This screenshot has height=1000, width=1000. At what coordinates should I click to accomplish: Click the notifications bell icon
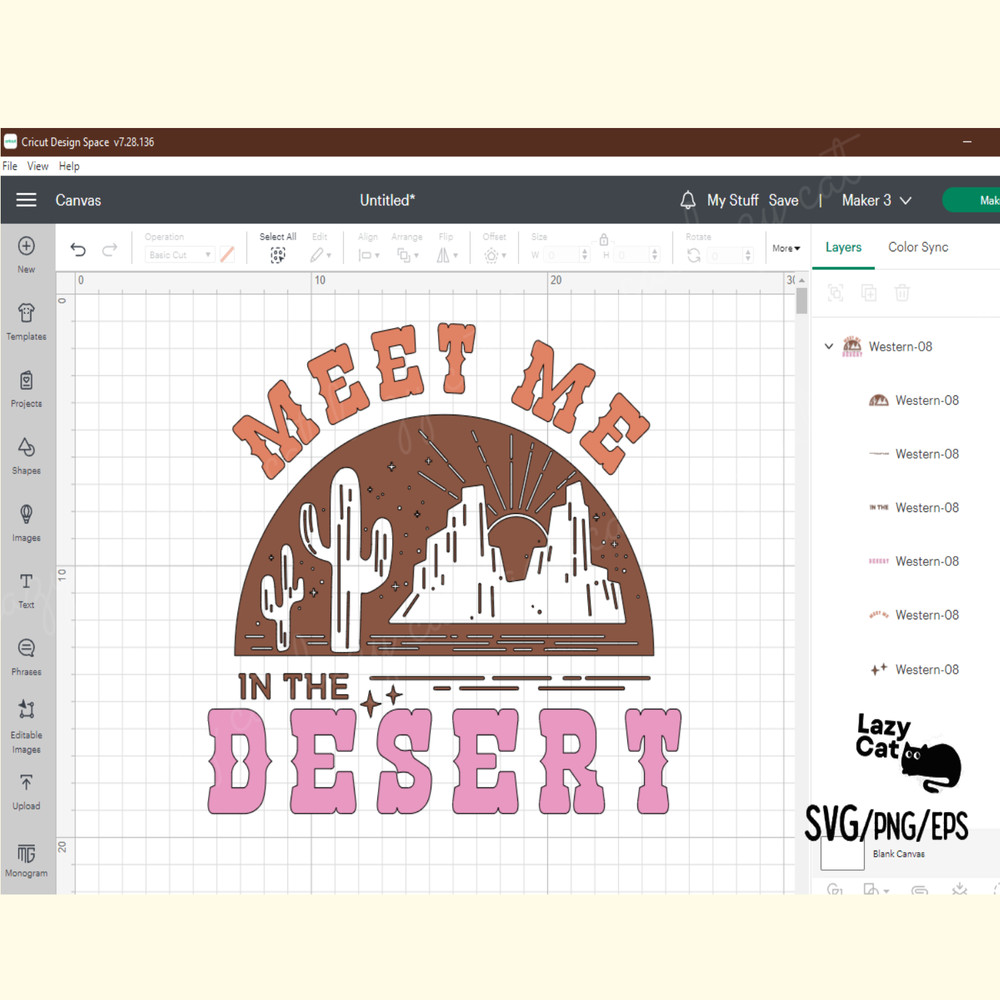click(x=689, y=200)
